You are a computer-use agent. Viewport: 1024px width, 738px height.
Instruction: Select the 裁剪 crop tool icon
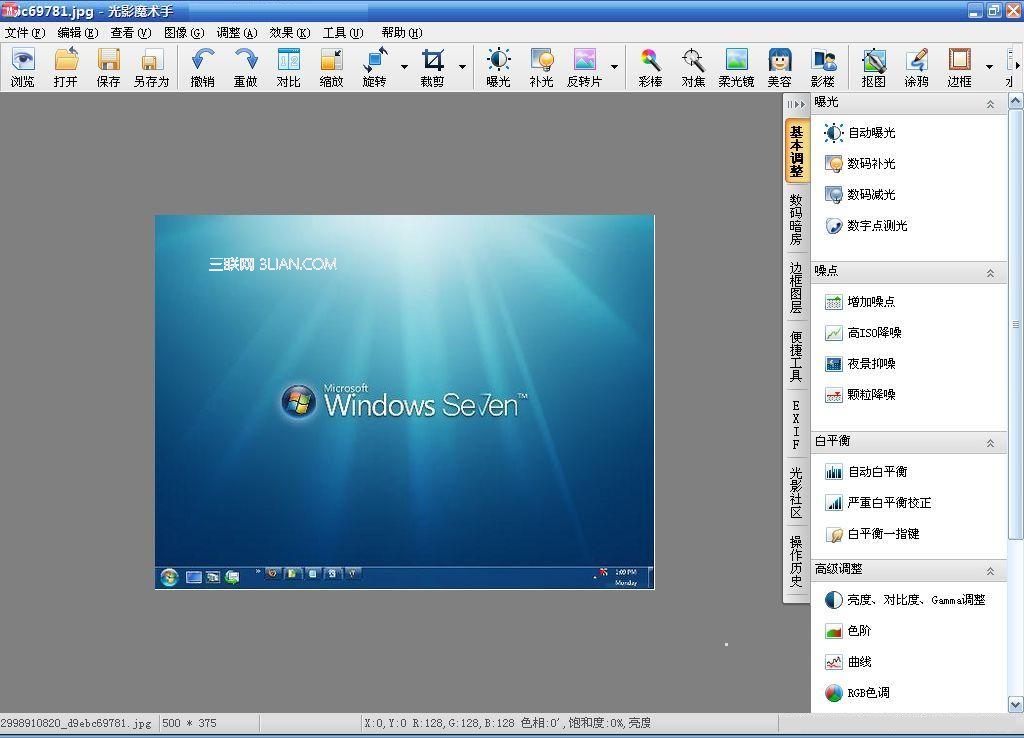coord(432,59)
